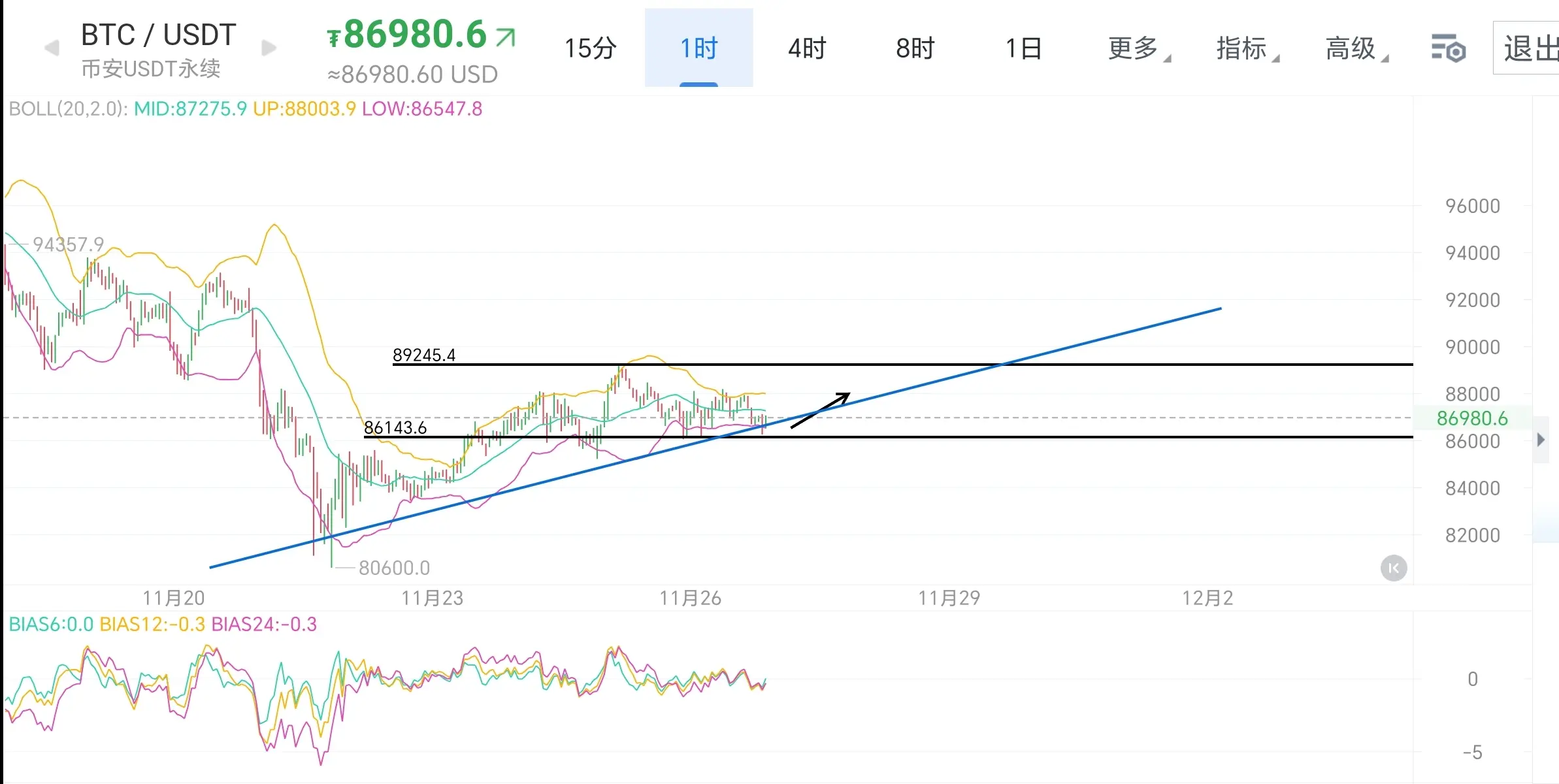
Task: Select the 1时 timeframe tab
Action: point(698,48)
